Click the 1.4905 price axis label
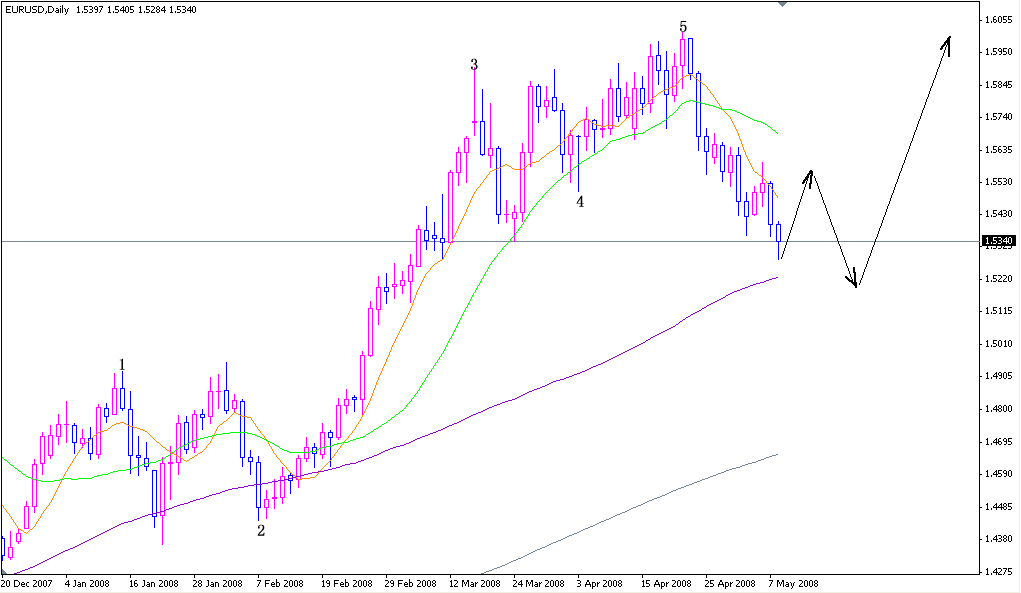Screen dimensions: 1021x593 [999, 376]
